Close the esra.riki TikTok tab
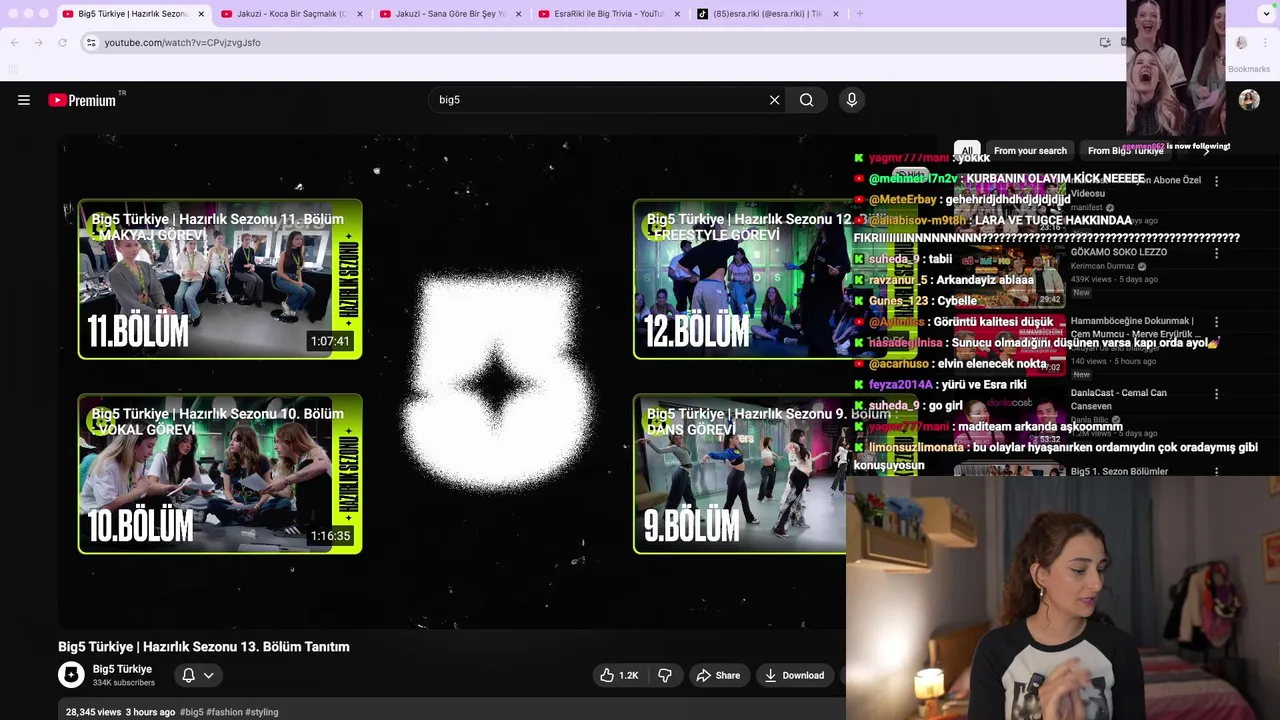1280x720 pixels. click(836, 14)
